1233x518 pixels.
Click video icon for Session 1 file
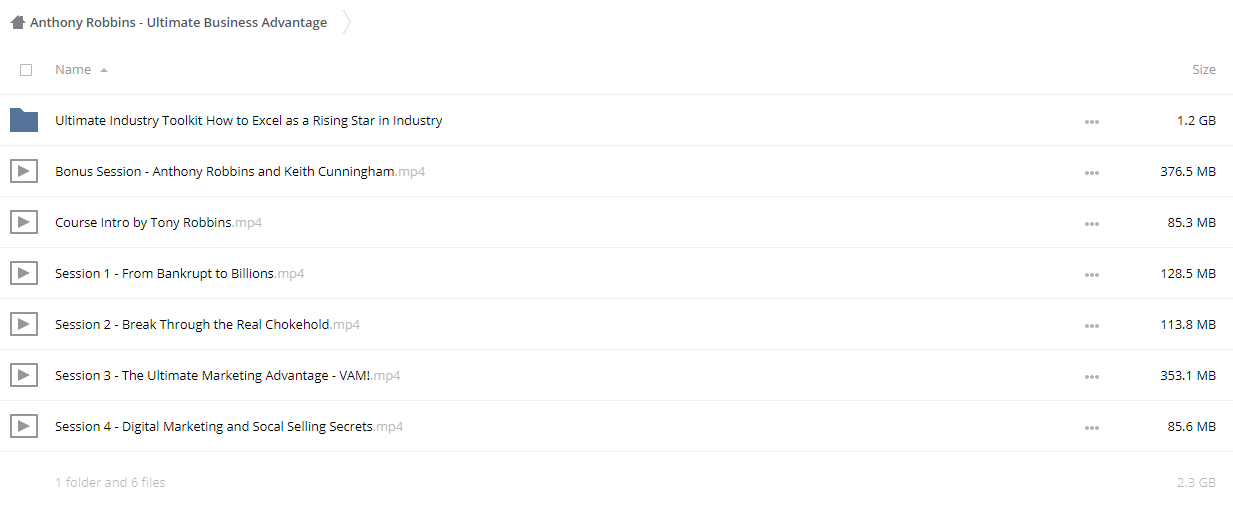pos(24,273)
